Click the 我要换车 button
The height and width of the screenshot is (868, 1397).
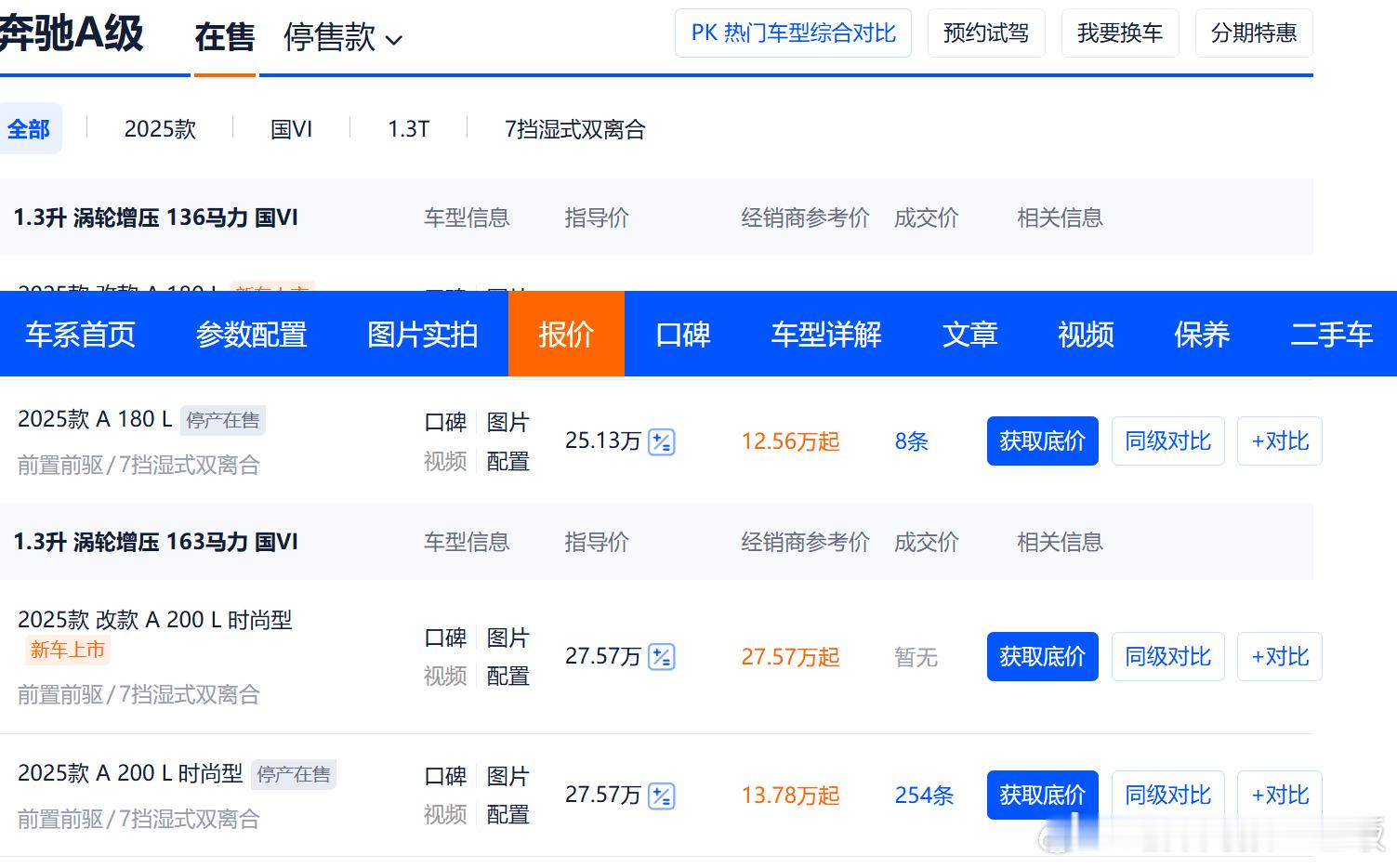pos(1120,33)
